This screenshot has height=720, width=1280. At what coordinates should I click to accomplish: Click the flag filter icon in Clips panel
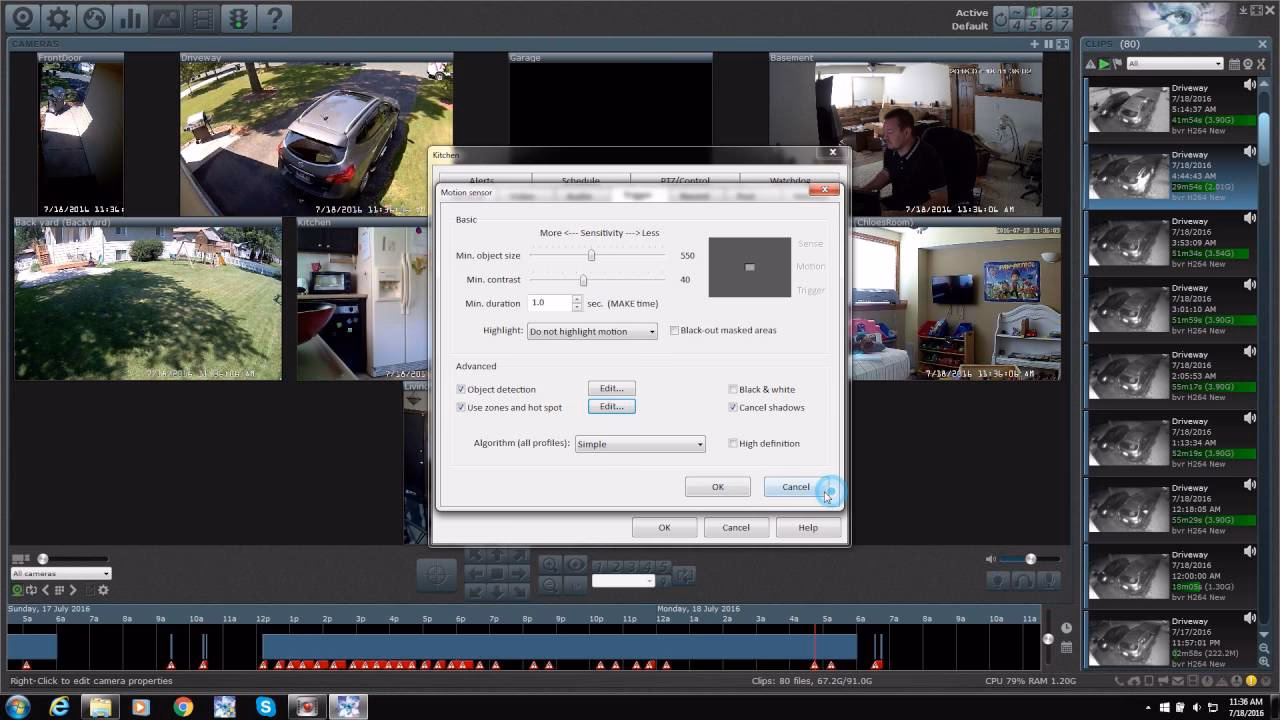1117,63
